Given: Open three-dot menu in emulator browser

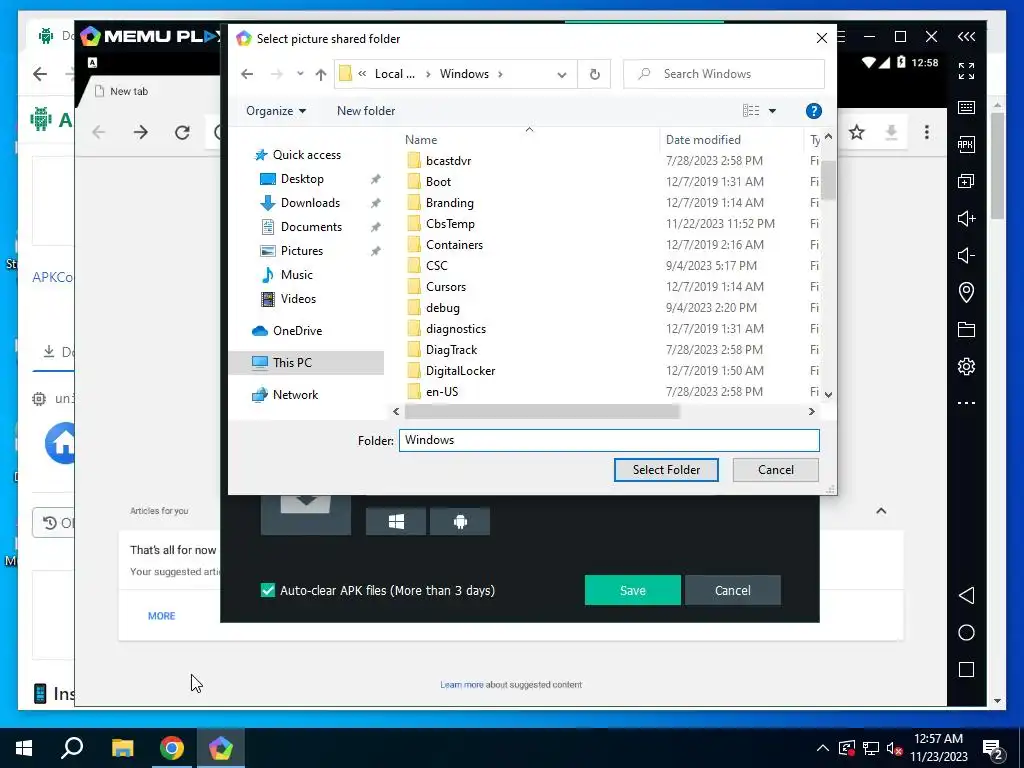Looking at the screenshot, I should click(926, 133).
